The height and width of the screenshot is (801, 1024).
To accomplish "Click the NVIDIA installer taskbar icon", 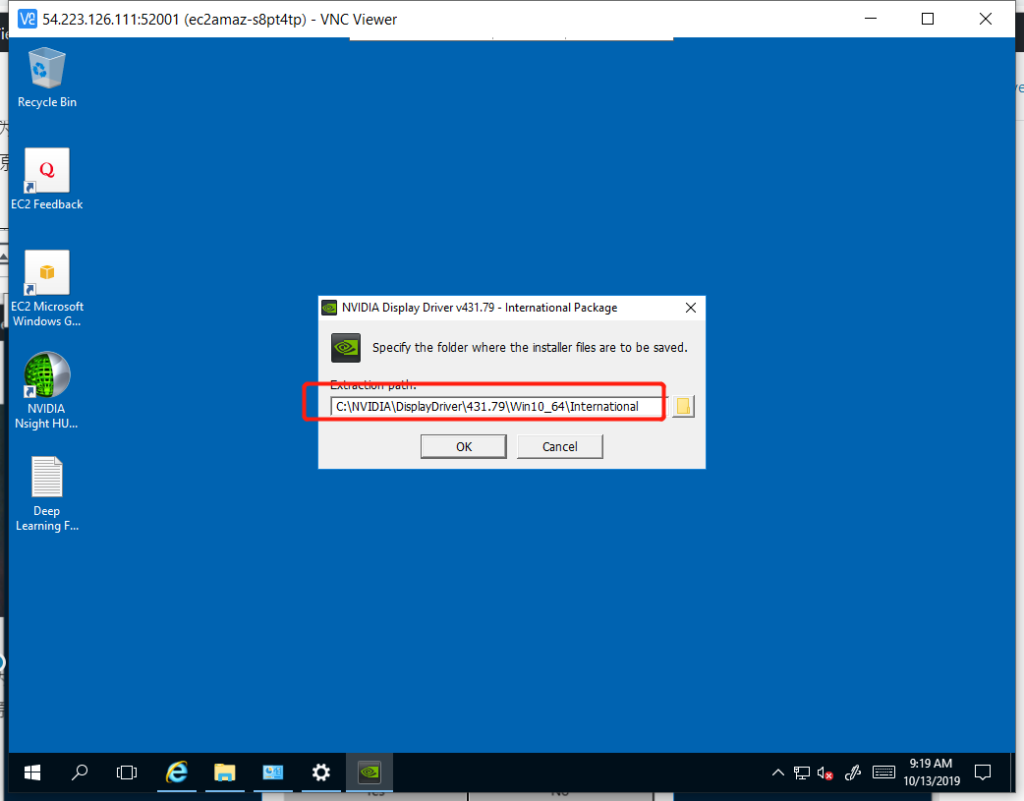I will pos(369,772).
